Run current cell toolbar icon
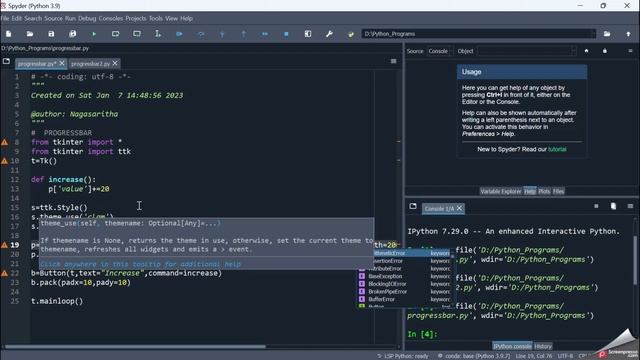 tap(116, 34)
